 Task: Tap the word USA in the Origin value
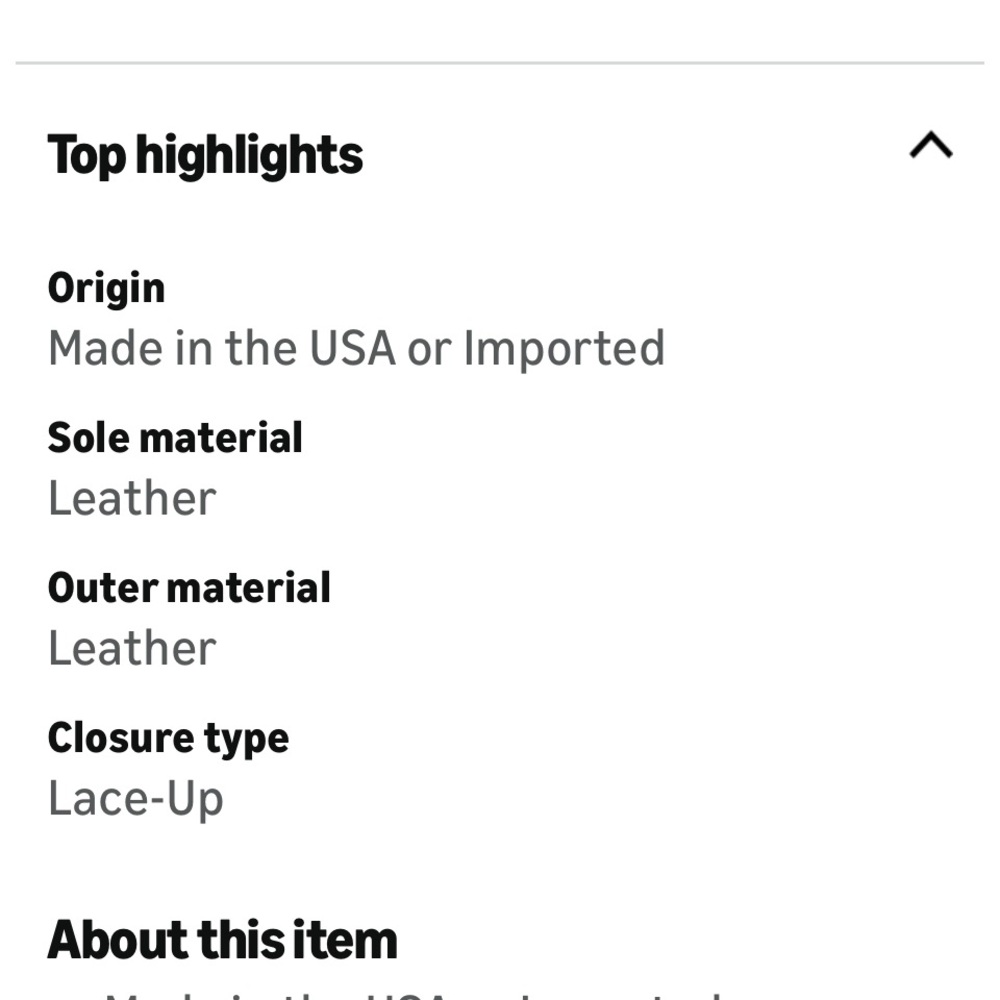tap(353, 348)
